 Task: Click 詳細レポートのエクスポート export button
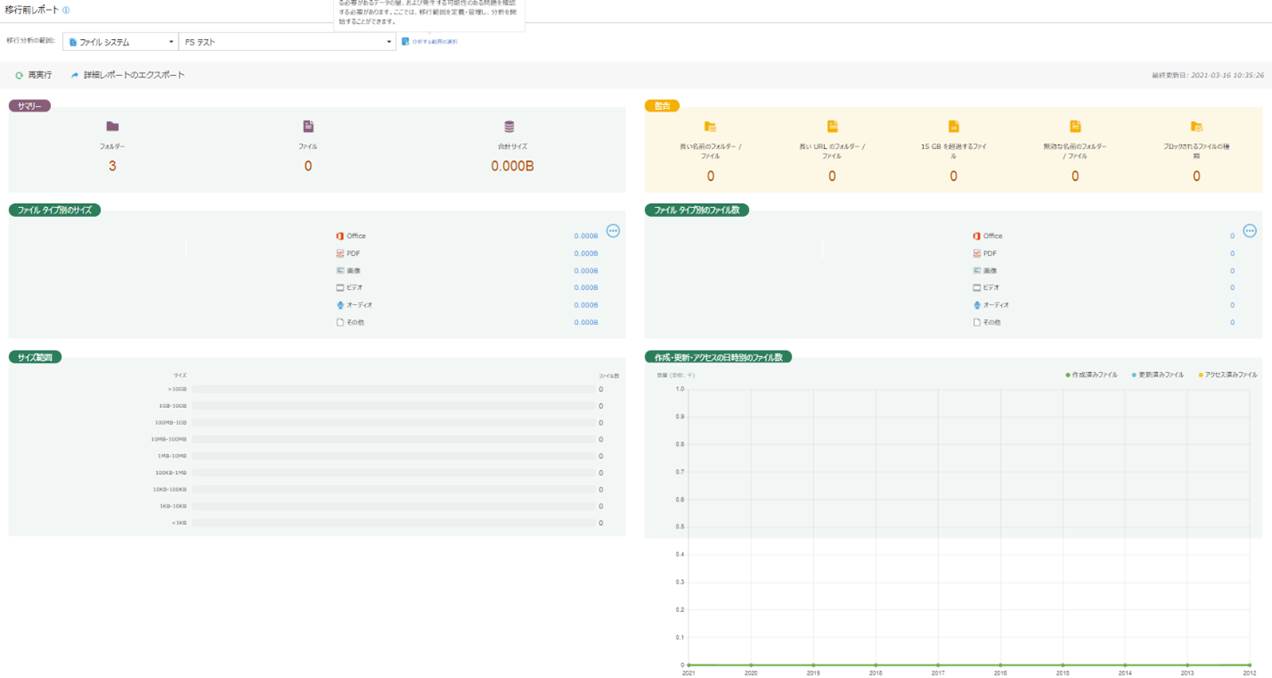tap(127, 75)
